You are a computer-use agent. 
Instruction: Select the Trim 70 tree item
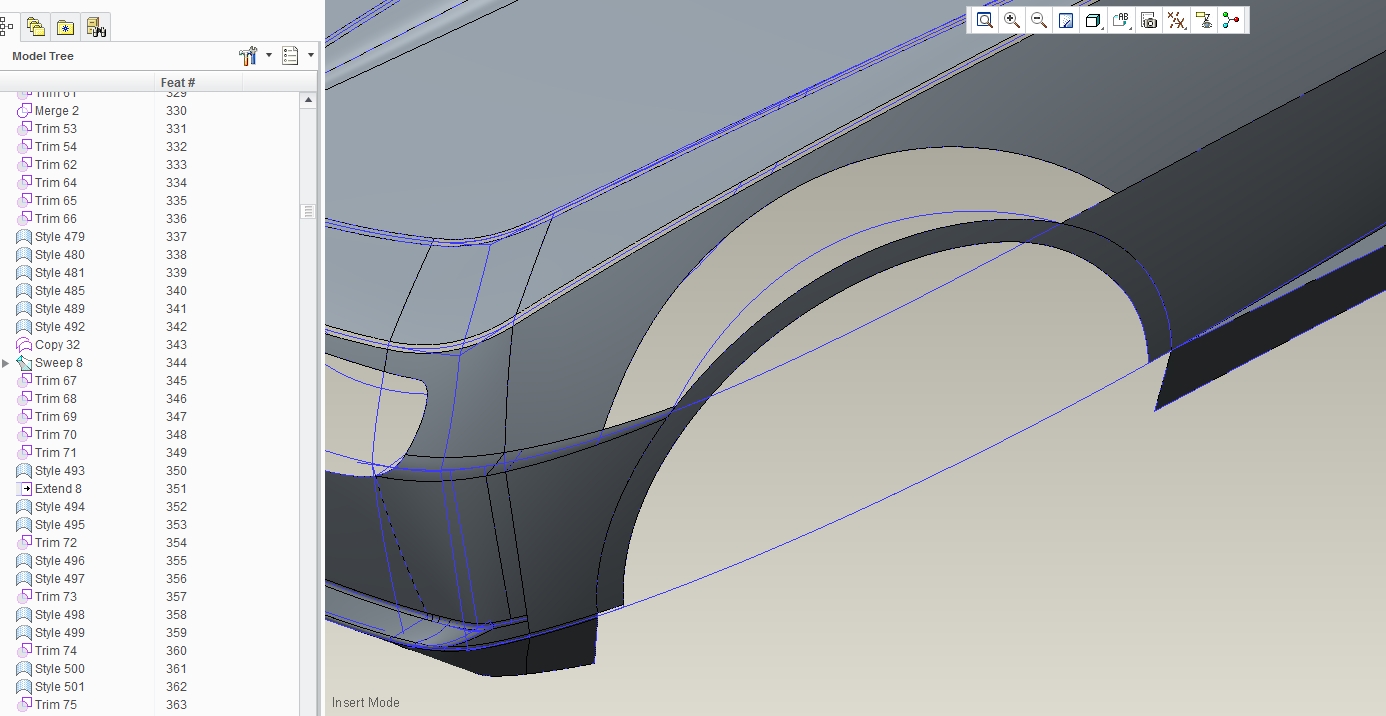click(56, 435)
